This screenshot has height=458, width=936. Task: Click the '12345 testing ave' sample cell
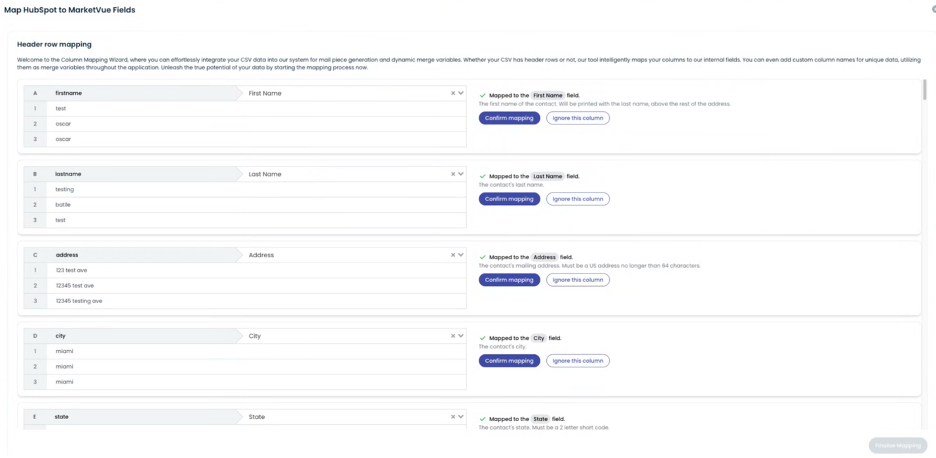[x=257, y=302]
